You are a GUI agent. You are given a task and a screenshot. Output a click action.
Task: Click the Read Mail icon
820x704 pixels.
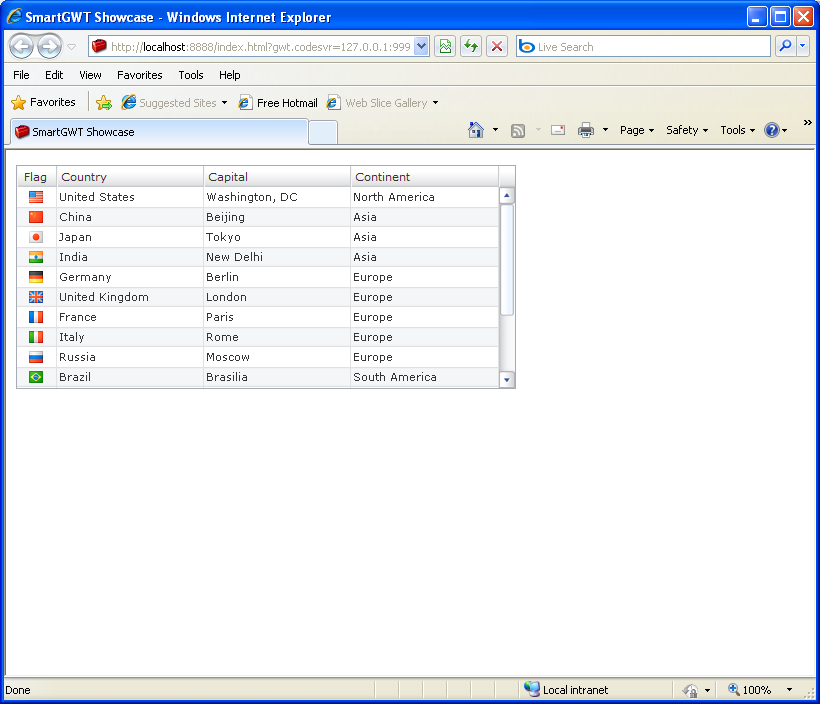click(x=558, y=130)
